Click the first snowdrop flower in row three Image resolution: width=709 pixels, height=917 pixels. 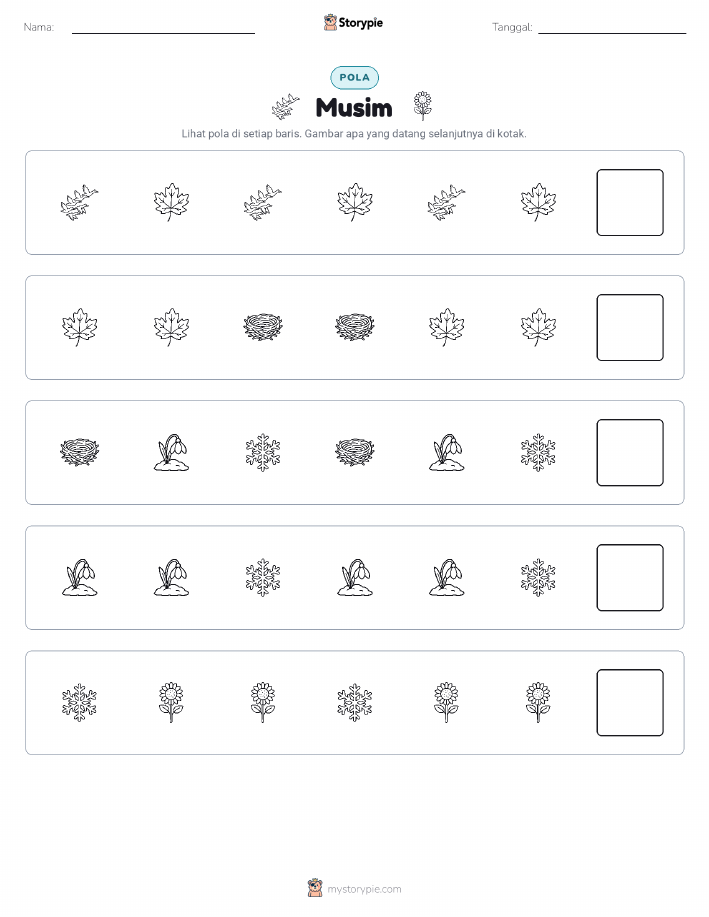[x=171, y=452]
